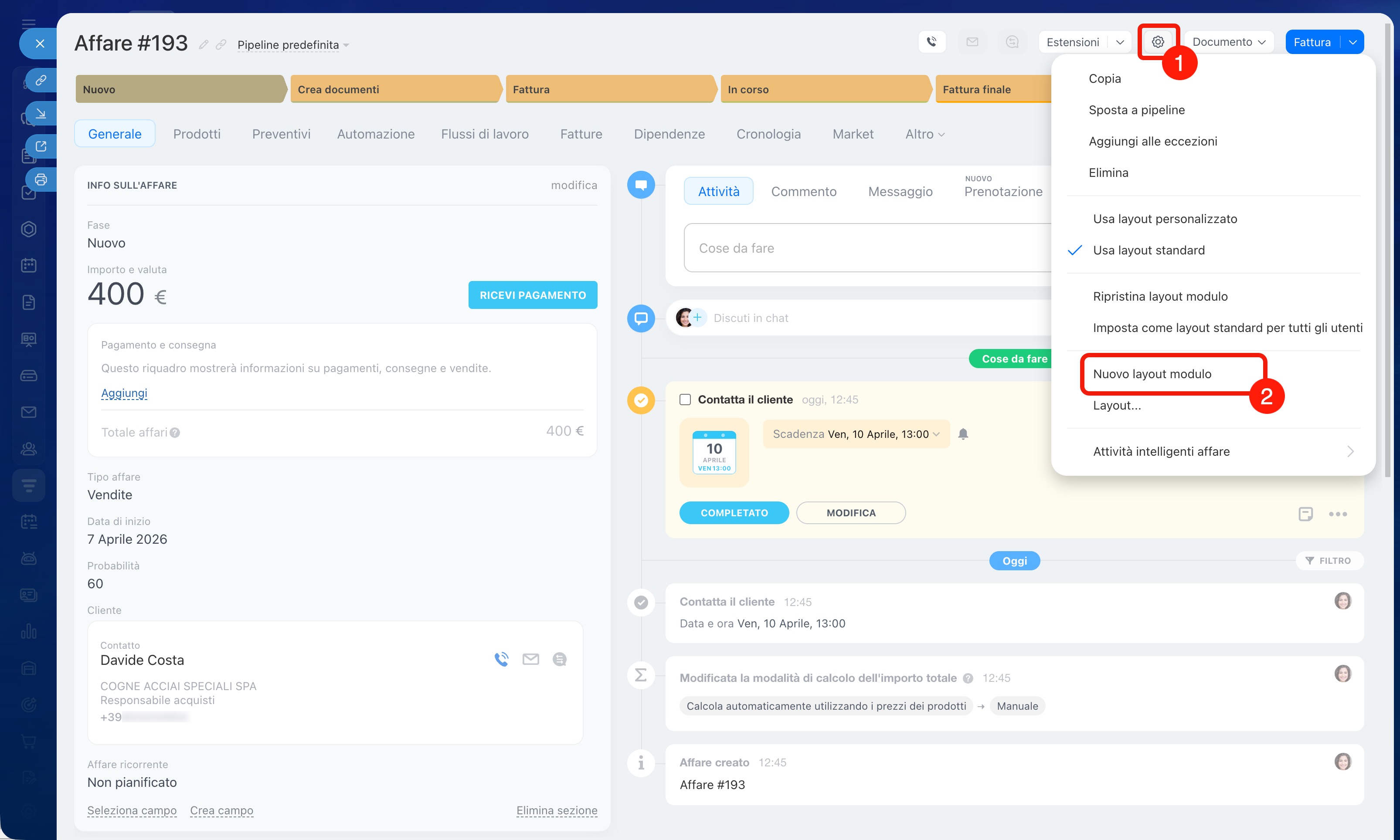Click the phone call icon in header
Screen dimensions: 1400x840
[931, 42]
